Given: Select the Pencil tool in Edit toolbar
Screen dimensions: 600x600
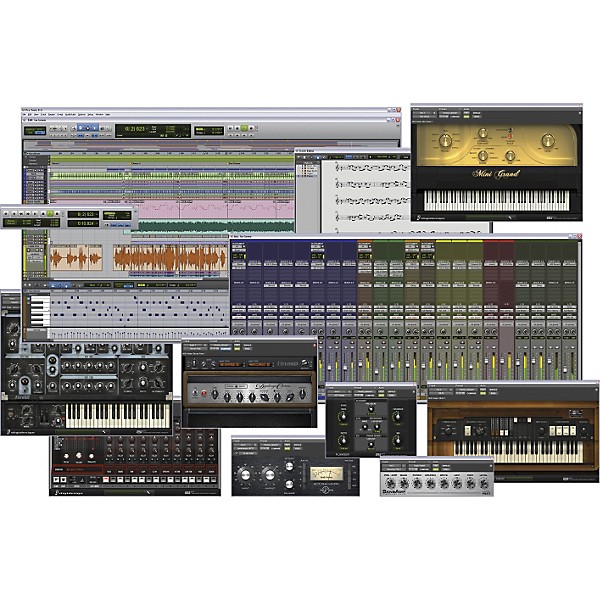Looking at the screenshot, I should pos(108,129).
